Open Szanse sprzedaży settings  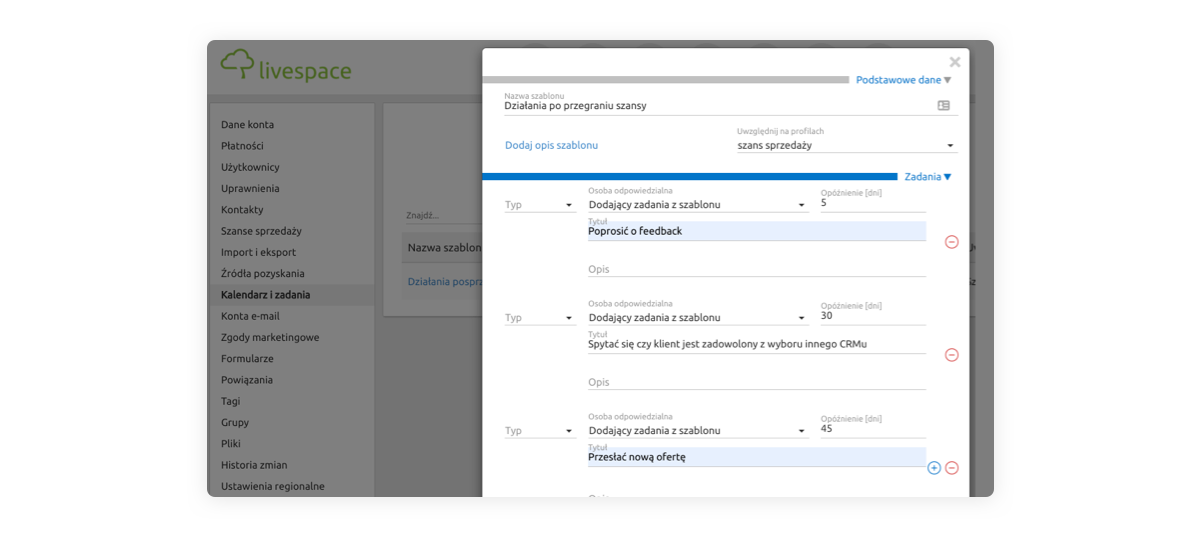(x=261, y=231)
